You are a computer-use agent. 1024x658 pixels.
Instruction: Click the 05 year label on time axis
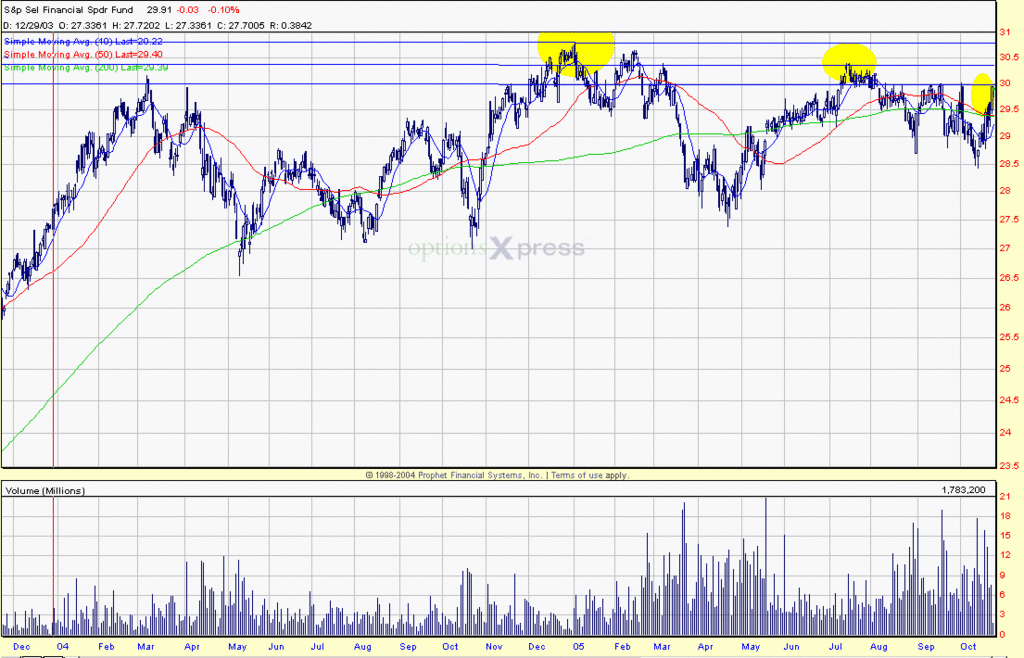pyautogui.click(x=578, y=646)
